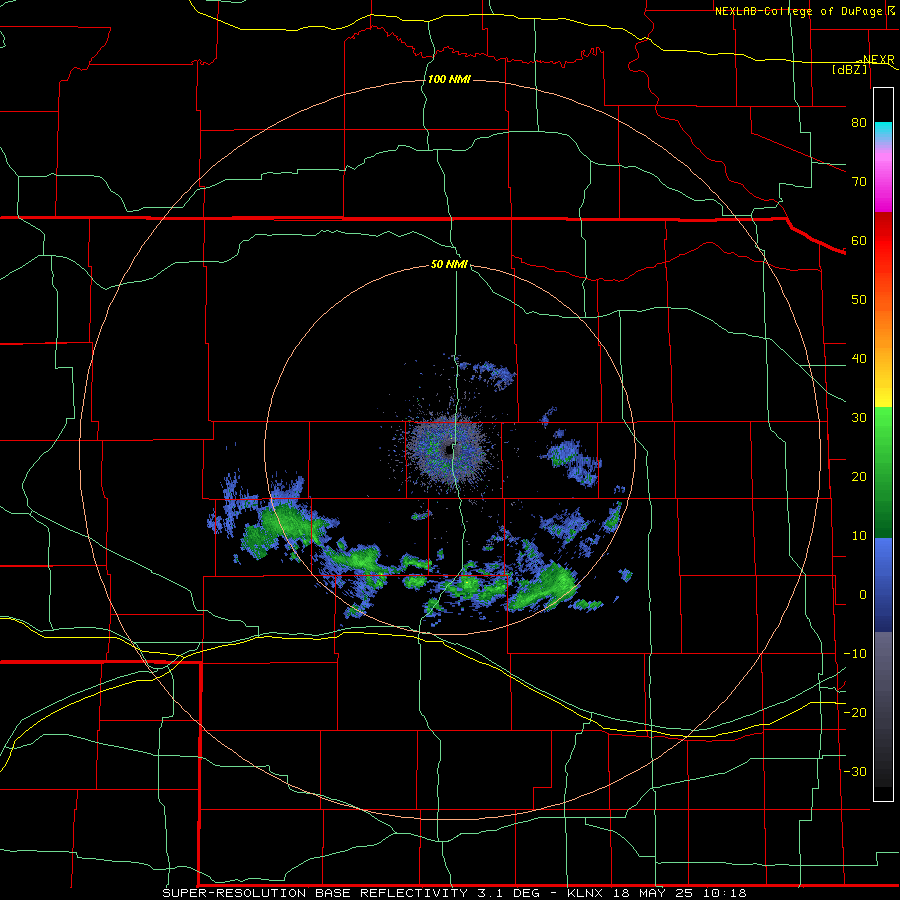Click the 70 value on the dBZ scale

coord(859,181)
